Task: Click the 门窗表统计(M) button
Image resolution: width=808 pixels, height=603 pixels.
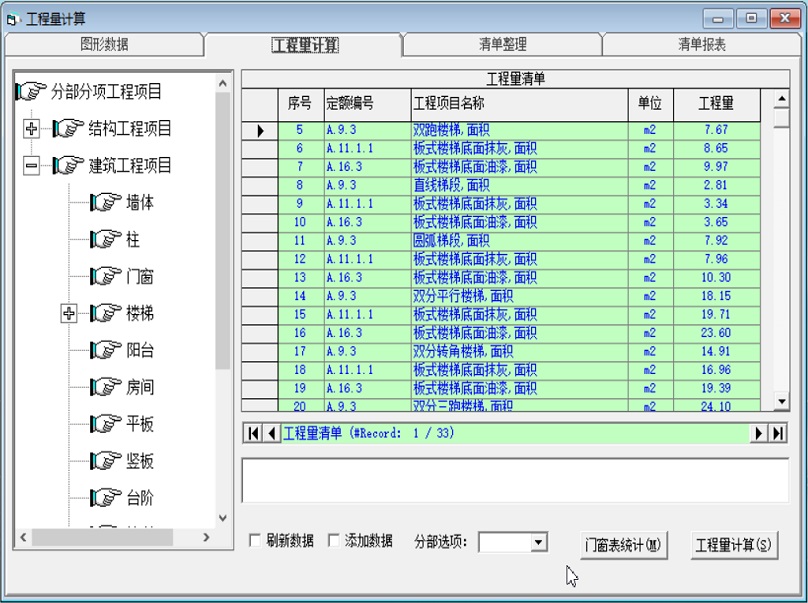Action: (624, 545)
